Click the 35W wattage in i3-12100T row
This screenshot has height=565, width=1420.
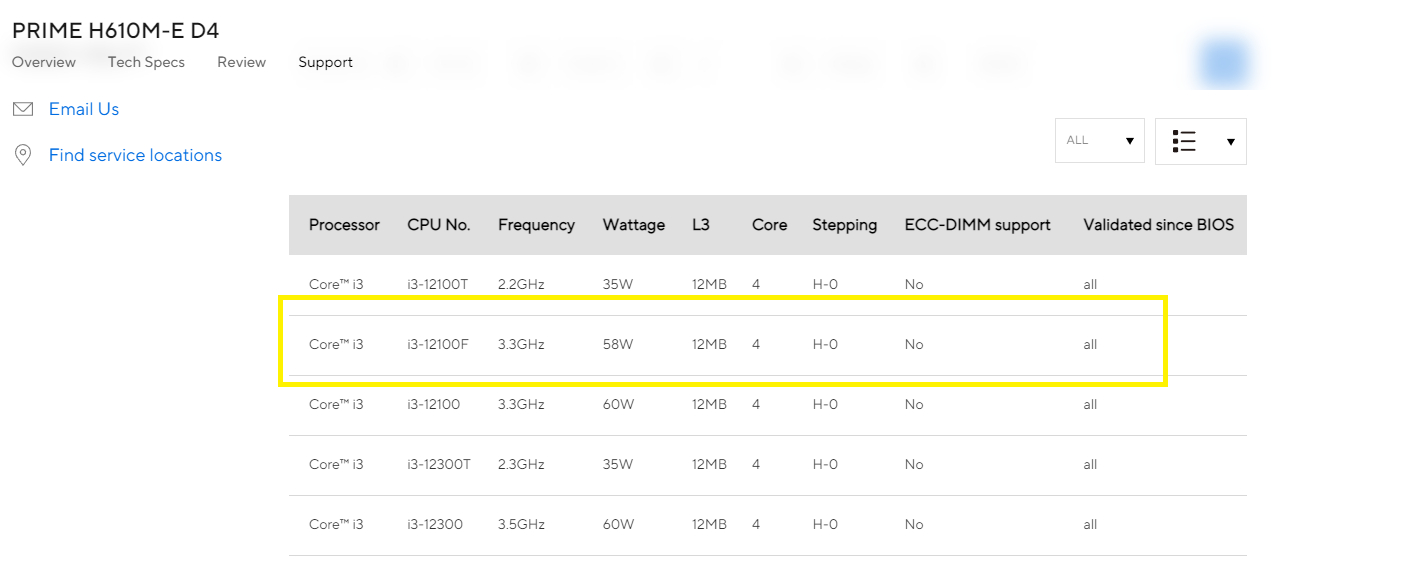tap(618, 284)
